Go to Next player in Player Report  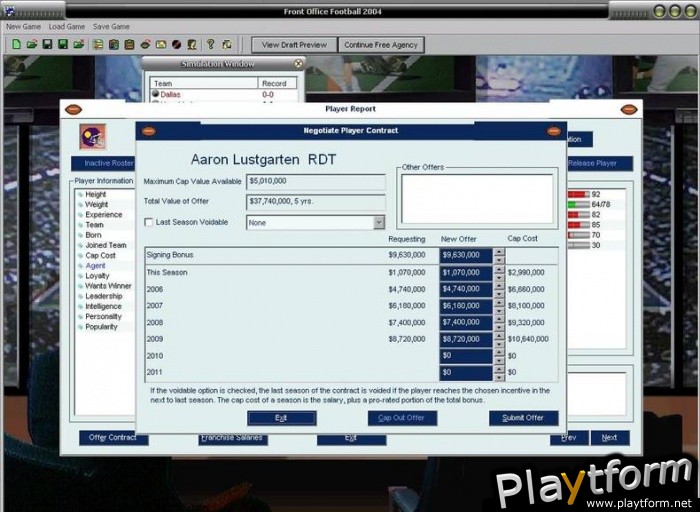coord(610,437)
